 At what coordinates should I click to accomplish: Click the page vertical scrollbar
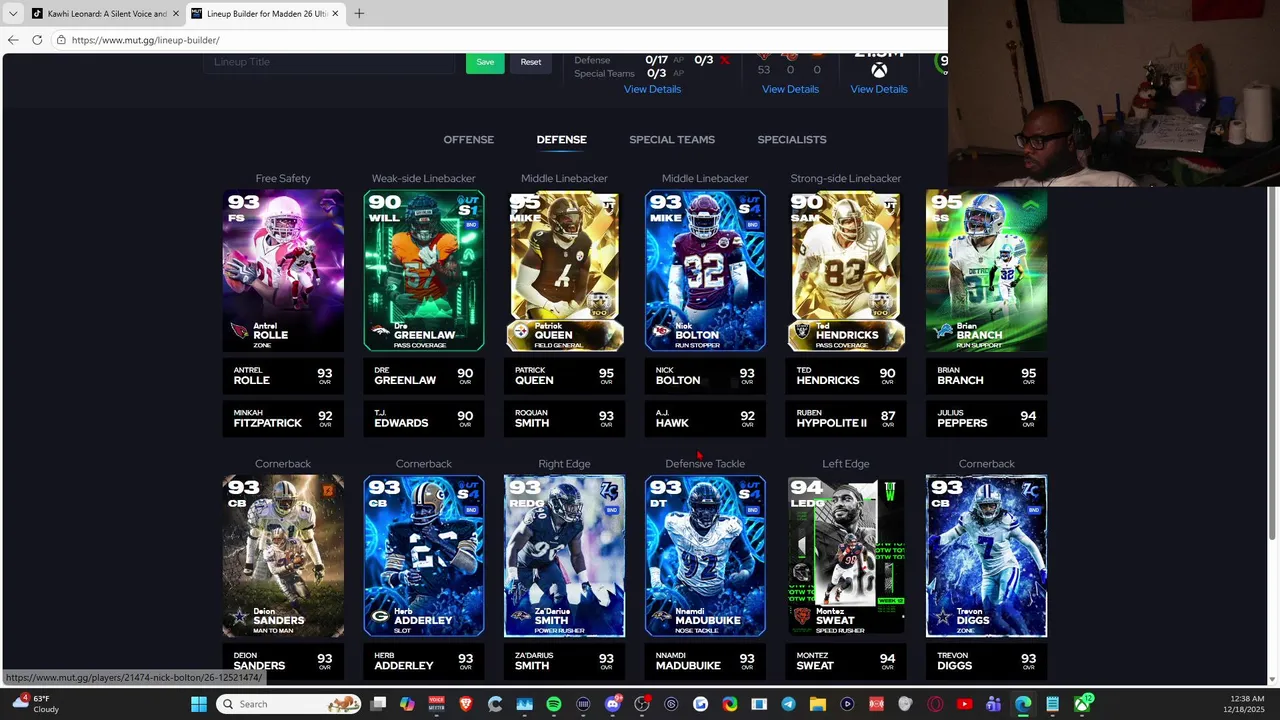[x=1273, y=365]
